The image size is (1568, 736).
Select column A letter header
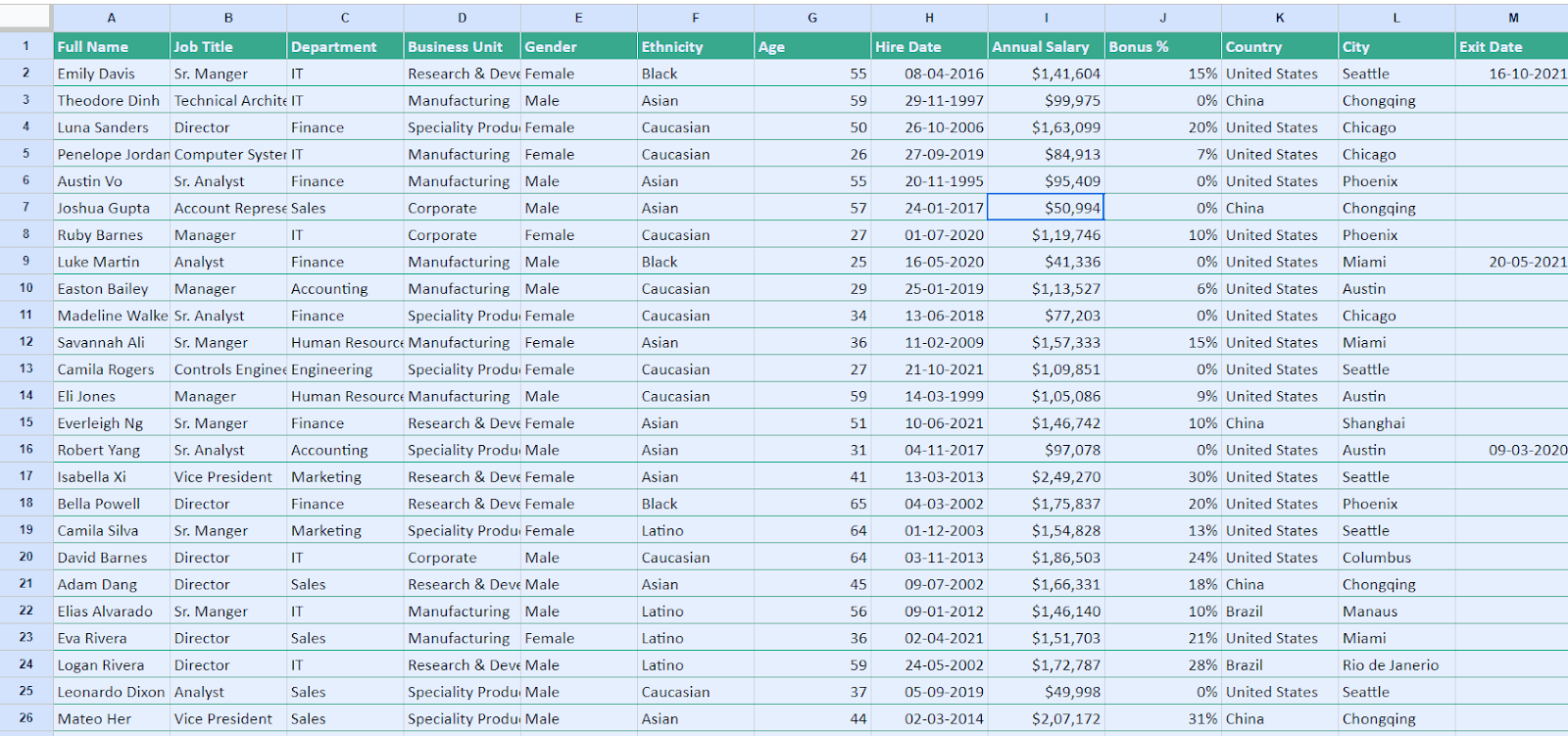click(112, 18)
